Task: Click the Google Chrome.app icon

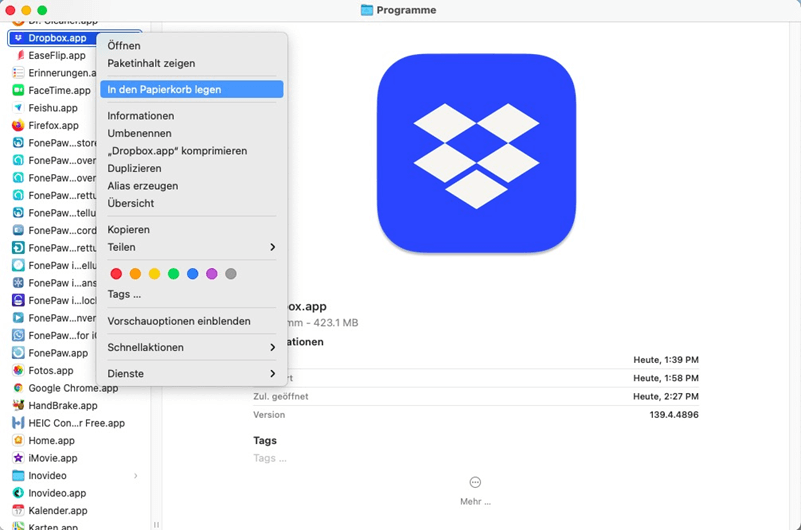Action: [18, 388]
